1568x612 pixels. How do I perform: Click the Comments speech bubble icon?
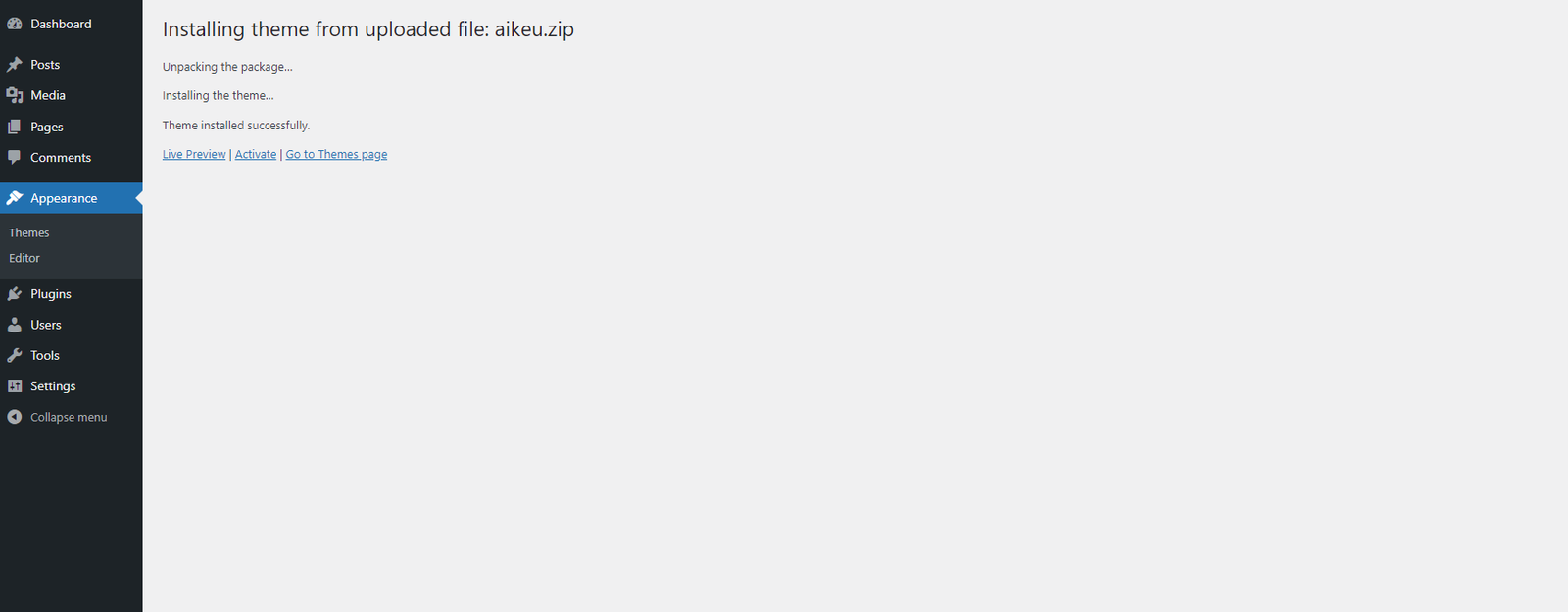[x=15, y=157]
